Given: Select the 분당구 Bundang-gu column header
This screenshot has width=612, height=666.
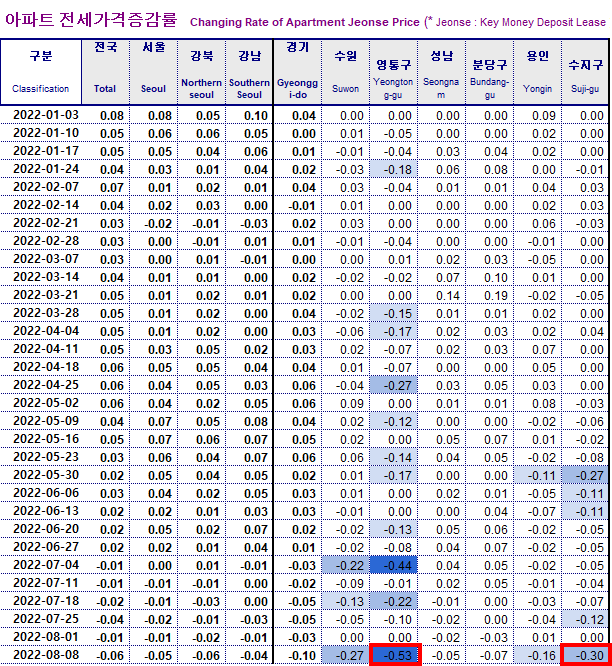Looking at the screenshot, I should point(489,72).
